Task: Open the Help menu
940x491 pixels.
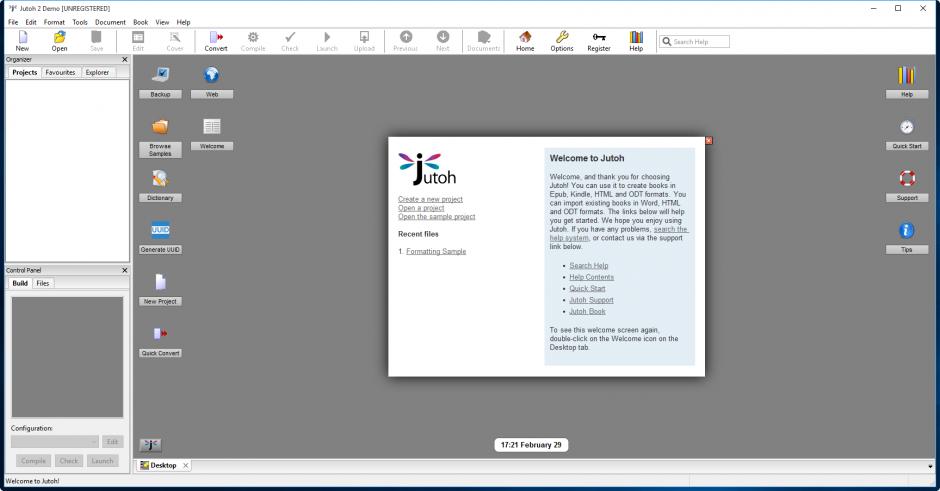Action: pyautogui.click(x=183, y=22)
